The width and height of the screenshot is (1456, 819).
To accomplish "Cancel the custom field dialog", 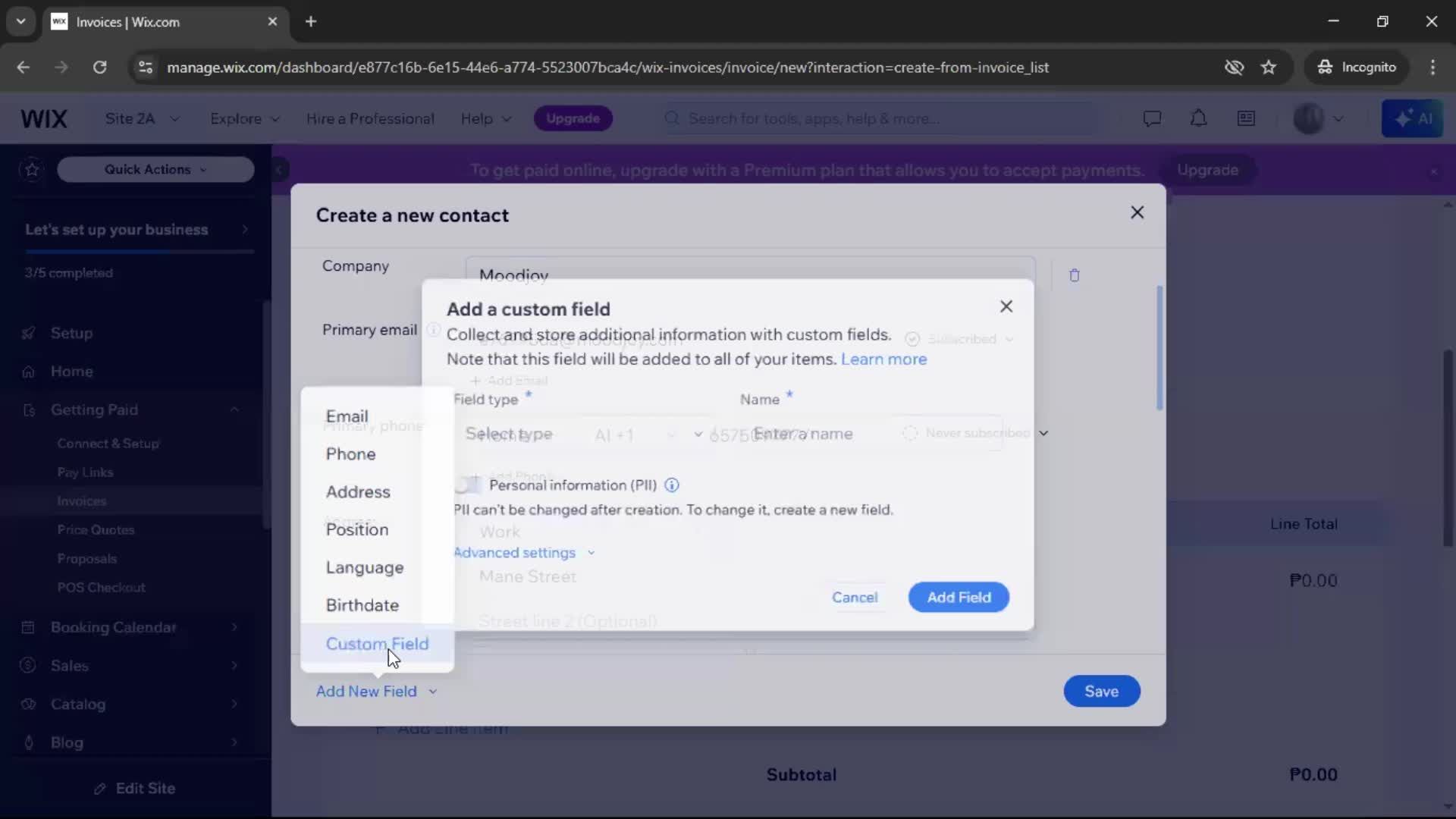I will 855,598.
